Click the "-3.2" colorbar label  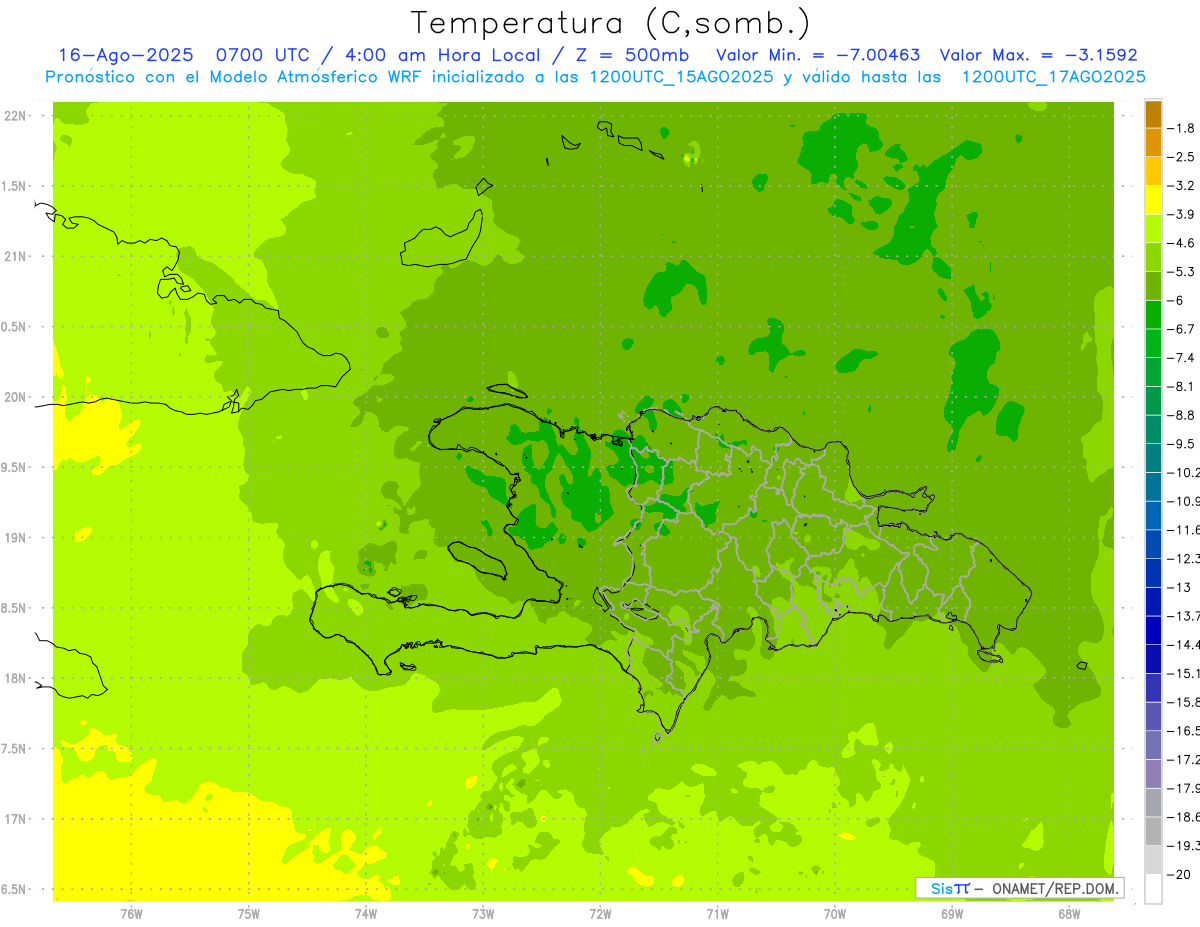coord(1181,186)
